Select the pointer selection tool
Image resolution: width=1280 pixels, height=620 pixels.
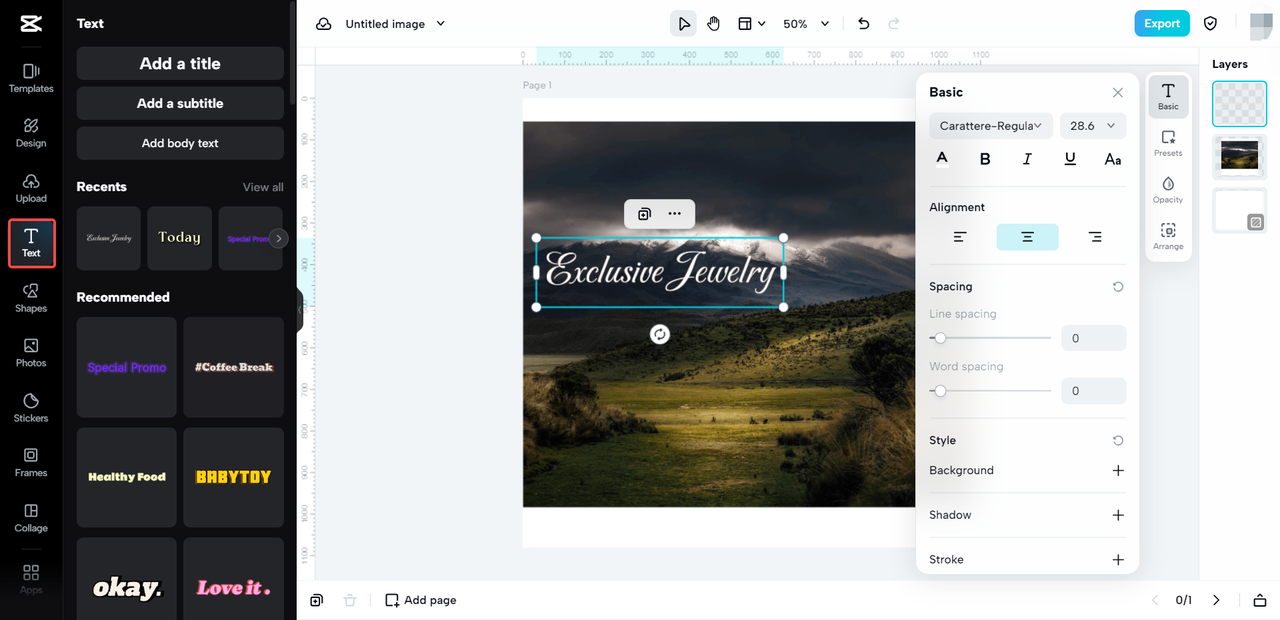tap(684, 24)
